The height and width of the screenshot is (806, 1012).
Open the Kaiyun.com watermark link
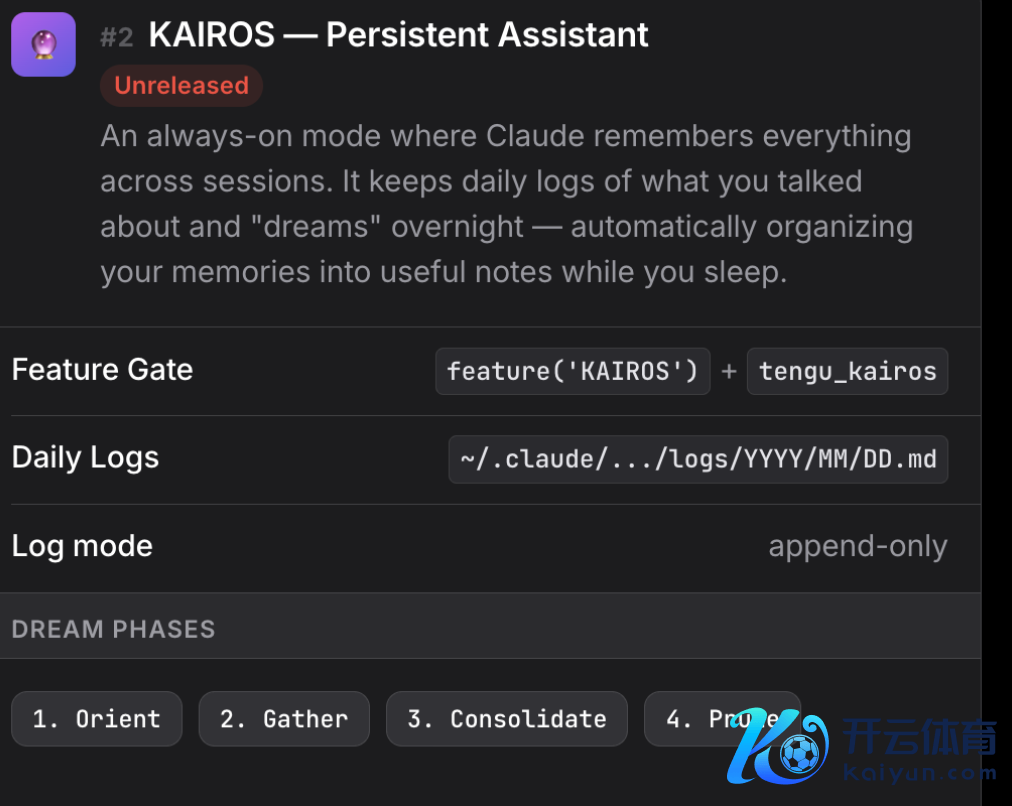click(920, 773)
